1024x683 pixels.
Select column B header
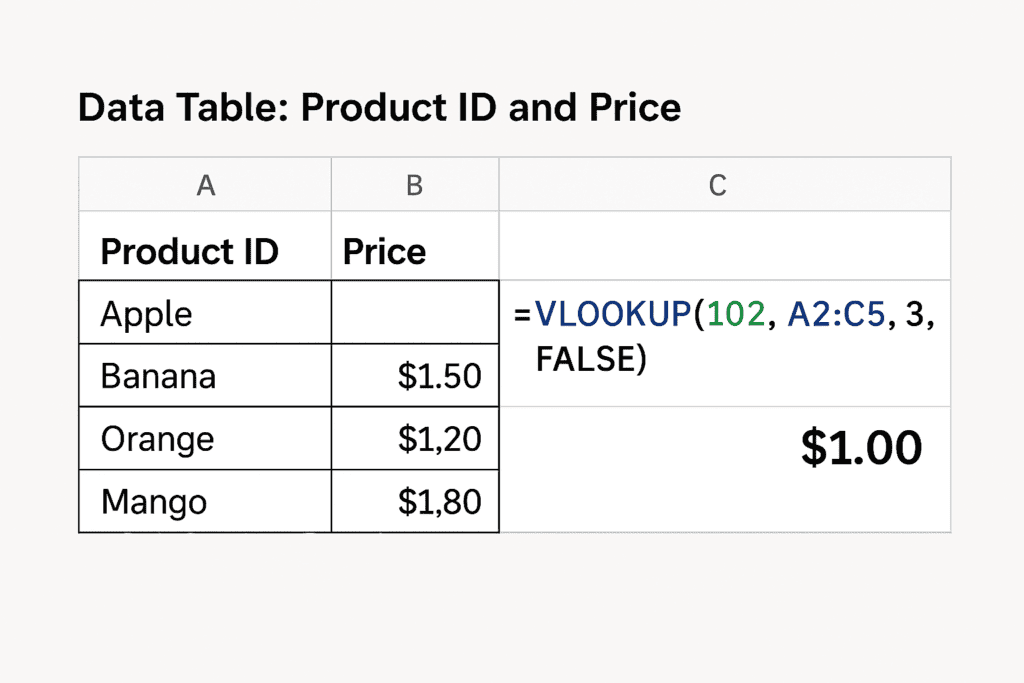(415, 185)
